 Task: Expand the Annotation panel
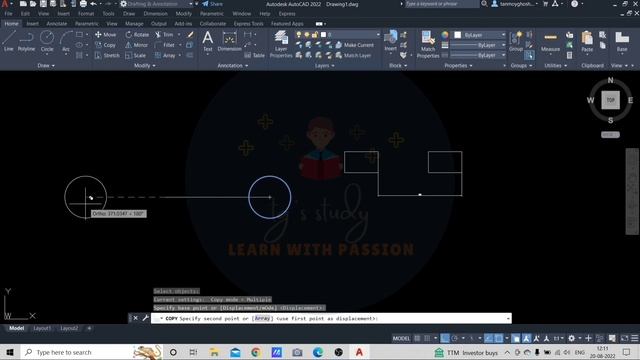point(233,65)
